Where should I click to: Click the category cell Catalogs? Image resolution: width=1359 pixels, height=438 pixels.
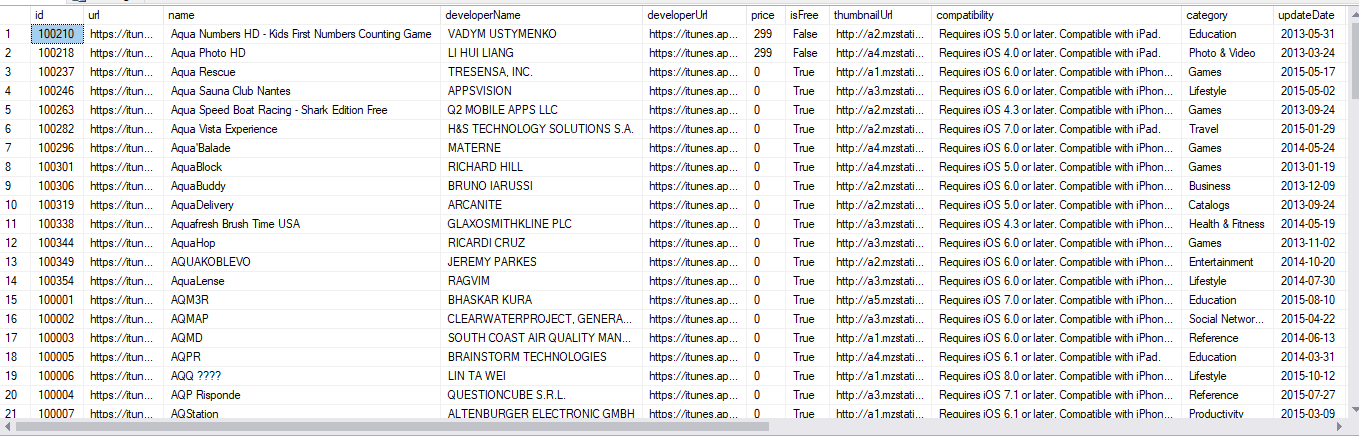pyautogui.click(x=1228, y=205)
